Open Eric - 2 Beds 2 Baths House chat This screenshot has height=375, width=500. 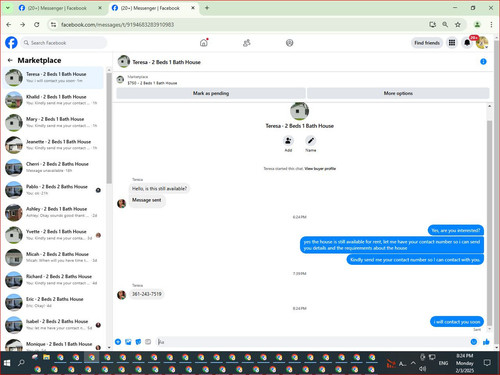pyautogui.click(x=53, y=302)
